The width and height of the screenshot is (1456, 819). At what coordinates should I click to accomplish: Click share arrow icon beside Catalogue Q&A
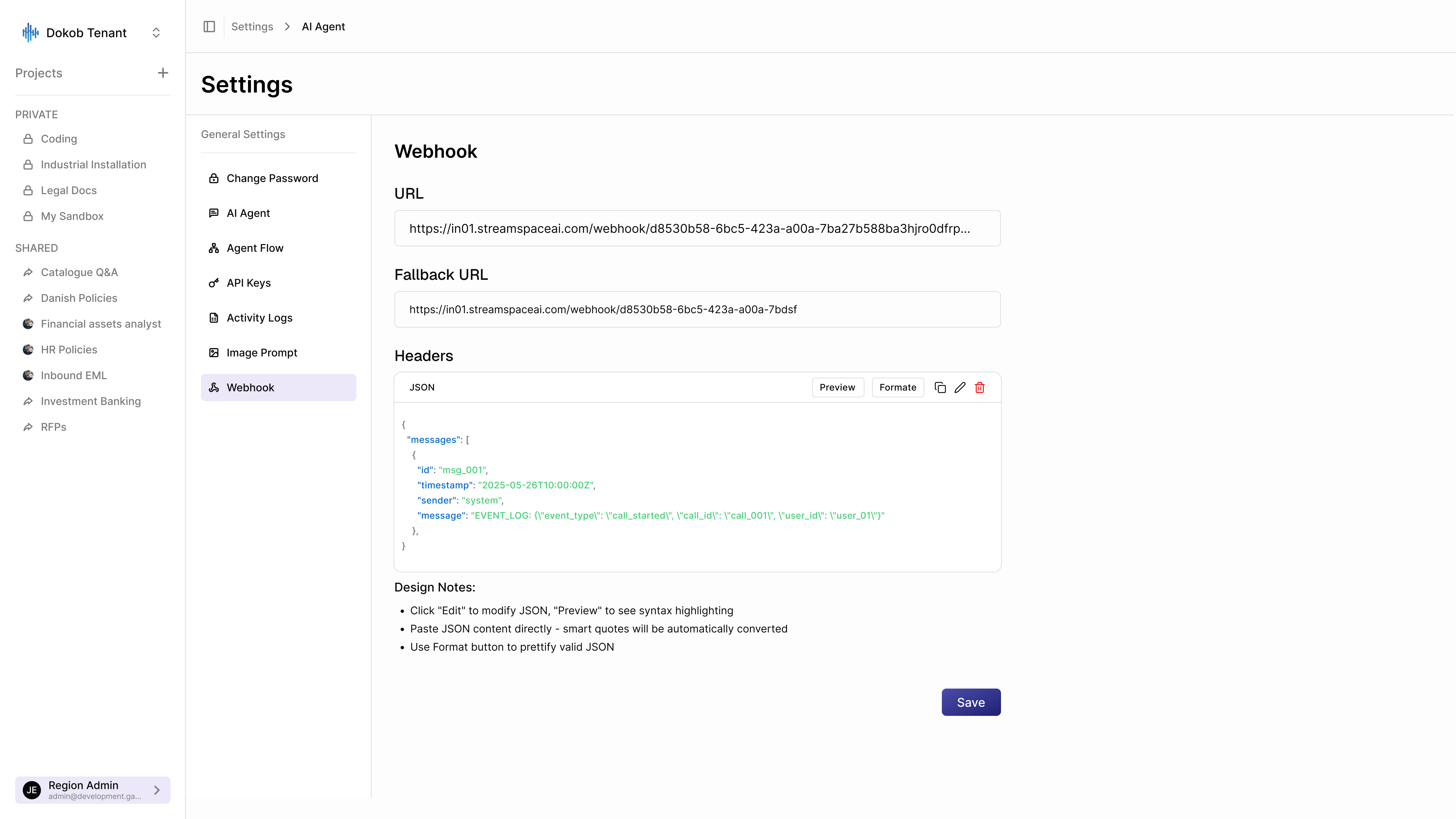[x=28, y=272]
